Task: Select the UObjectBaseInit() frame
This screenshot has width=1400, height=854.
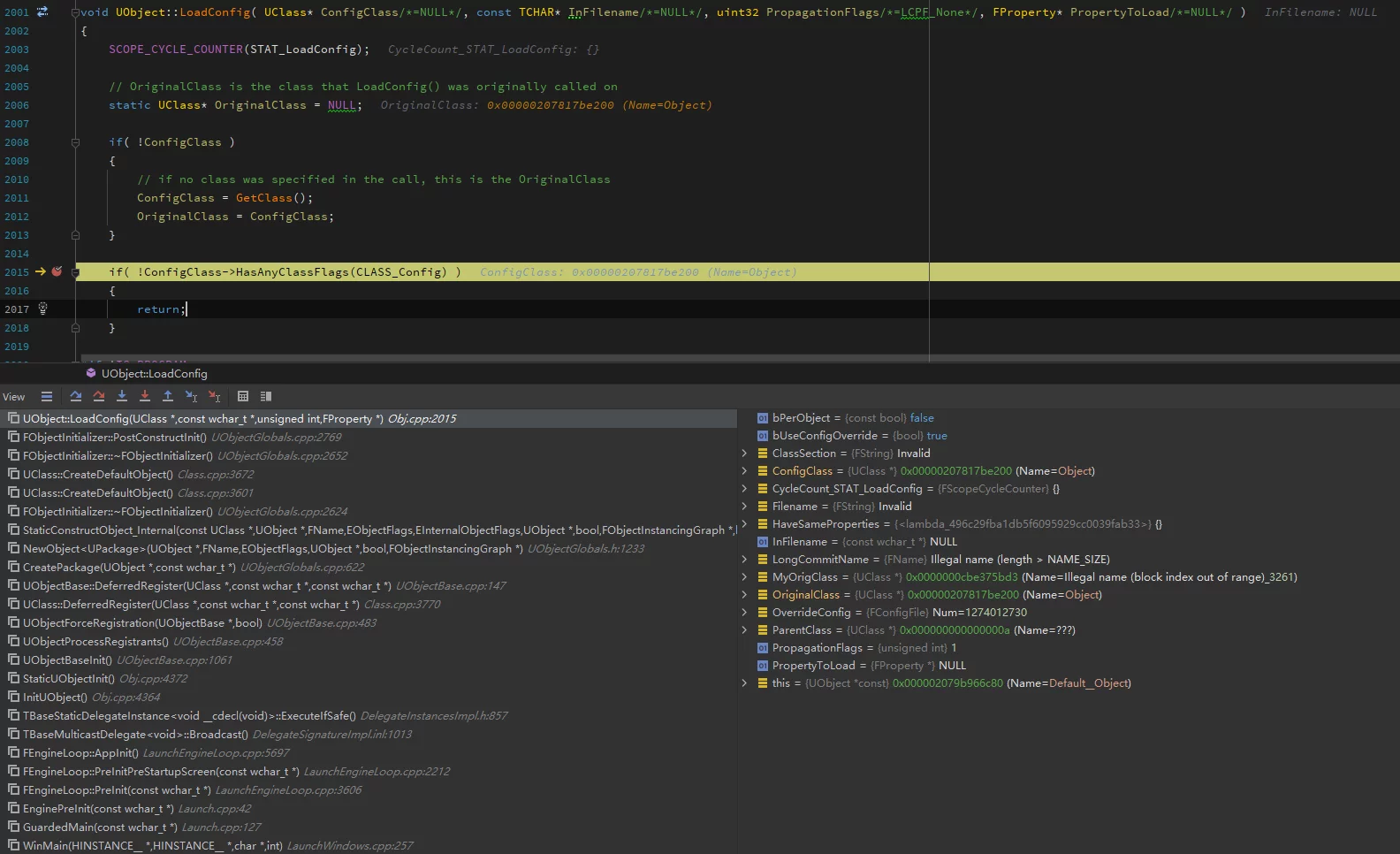Action: [x=369, y=660]
